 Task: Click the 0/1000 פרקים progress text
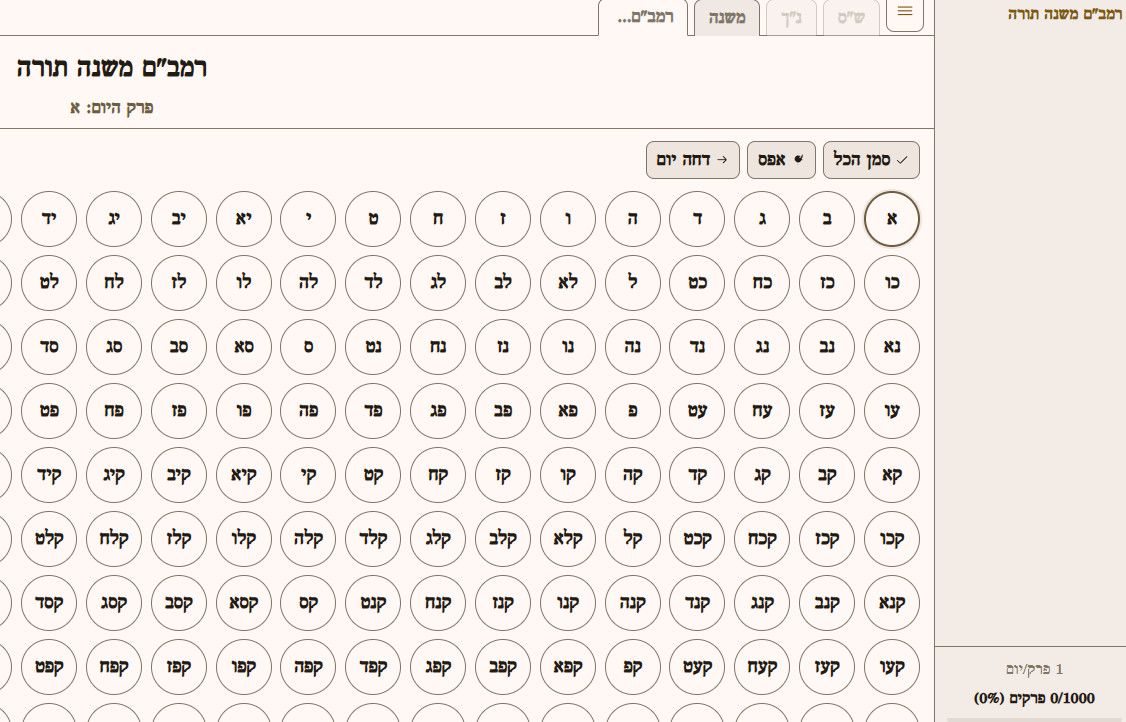[x=1034, y=698]
